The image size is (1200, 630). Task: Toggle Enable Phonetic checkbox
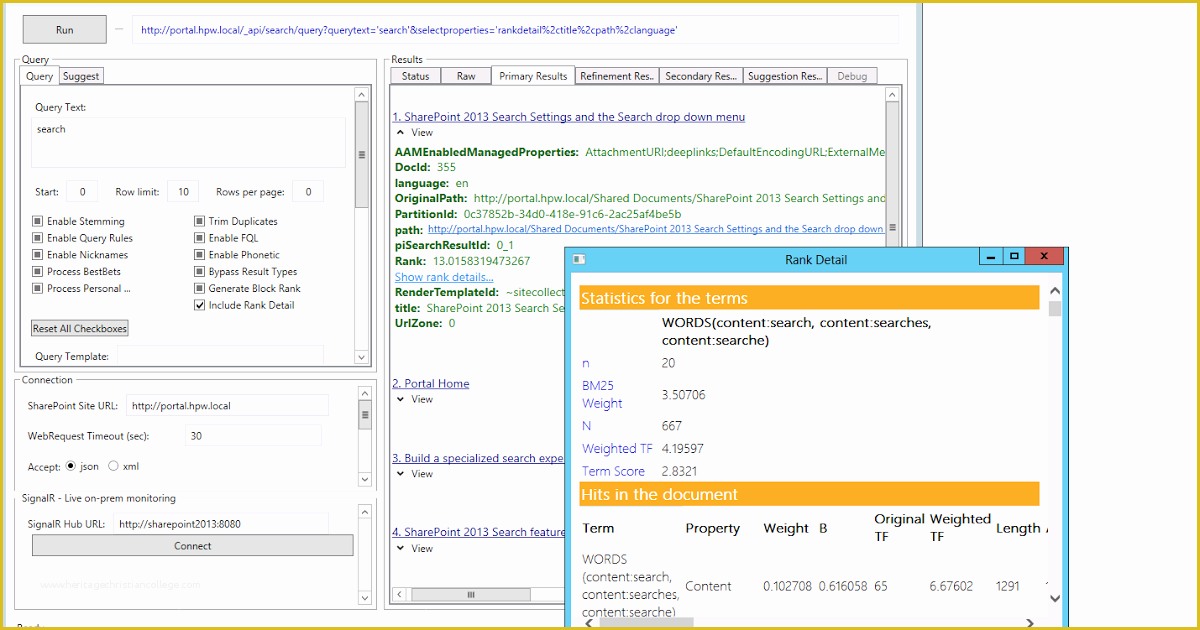point(200,255)
